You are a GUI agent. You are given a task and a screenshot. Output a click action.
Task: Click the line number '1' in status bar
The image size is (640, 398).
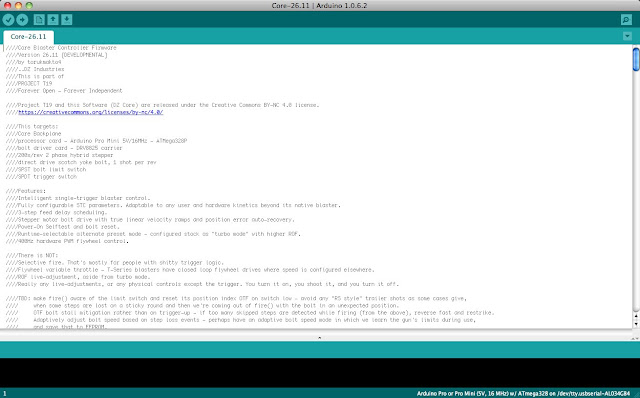point(5,394)
